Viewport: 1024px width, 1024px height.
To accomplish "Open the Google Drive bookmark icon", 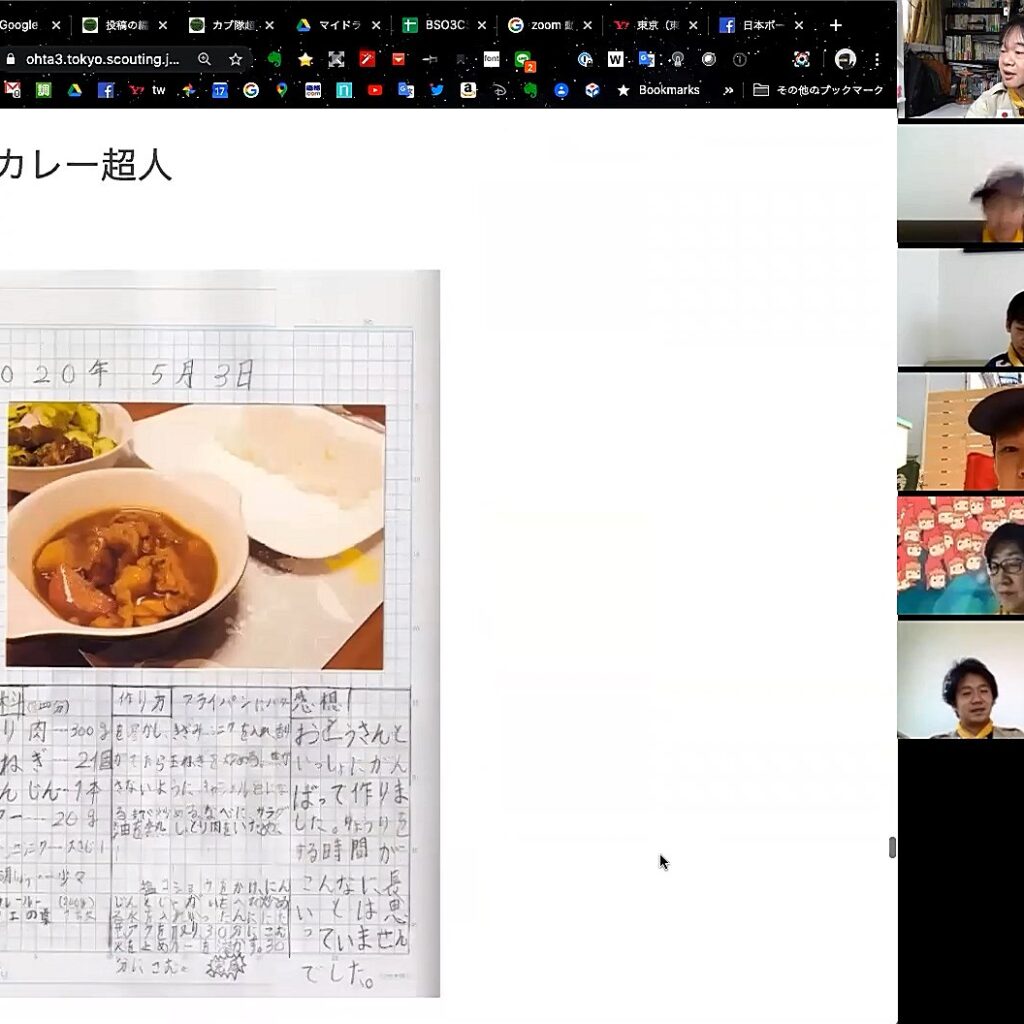I will click(74, 90).
